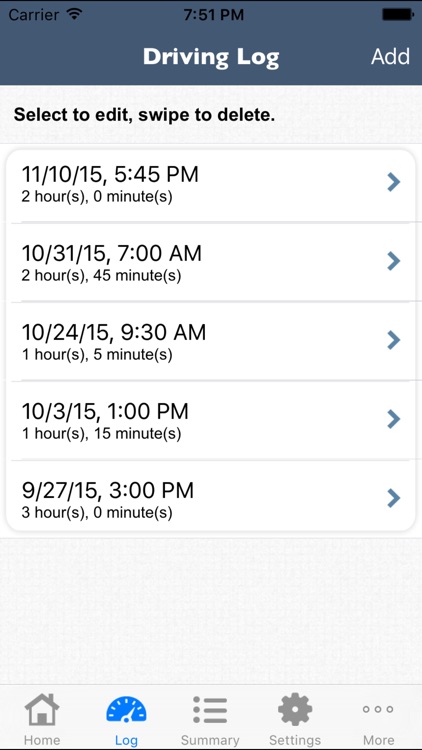Screen dimensions: 422x750
Task: Tap the Wi-Fi status icon
Action: pos(74,14)
